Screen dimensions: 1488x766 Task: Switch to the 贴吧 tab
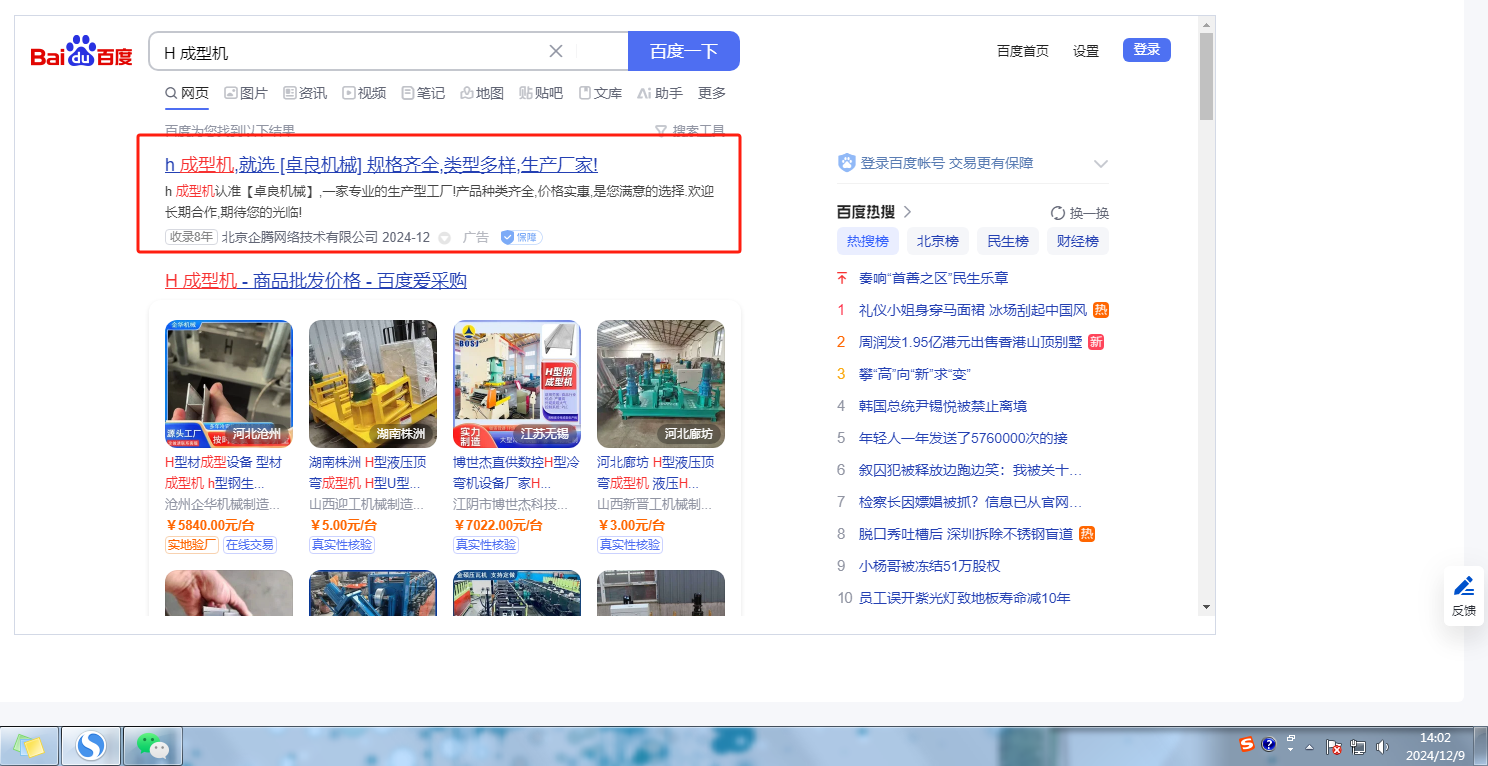click(541, 93)
